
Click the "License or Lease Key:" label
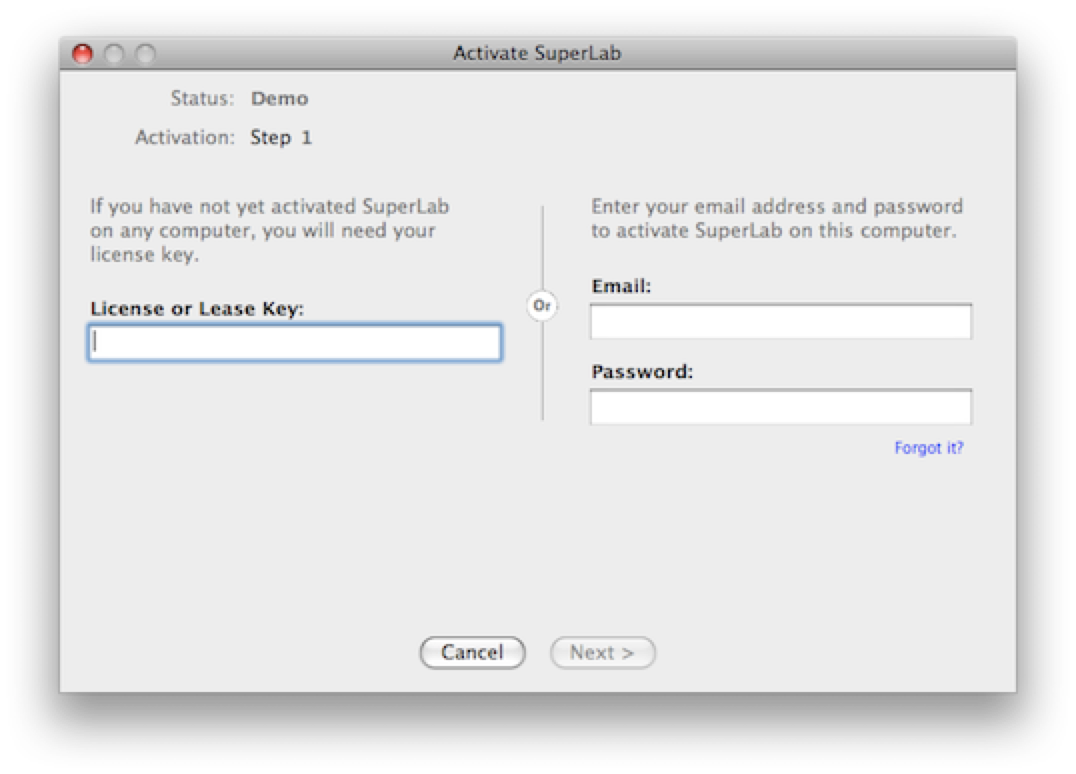197,309
